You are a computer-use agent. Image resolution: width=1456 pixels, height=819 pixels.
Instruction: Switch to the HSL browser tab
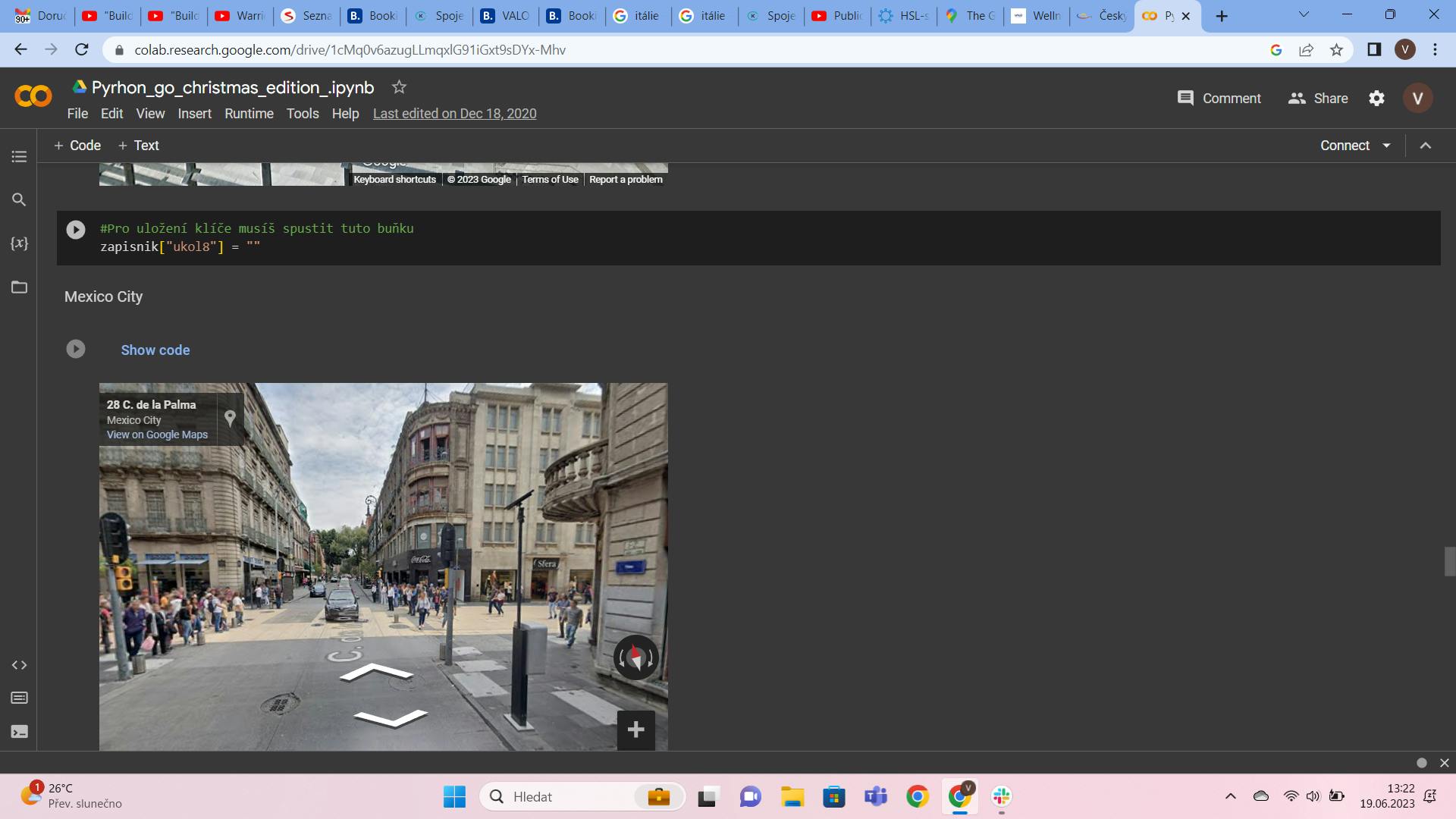coord(904,16)
